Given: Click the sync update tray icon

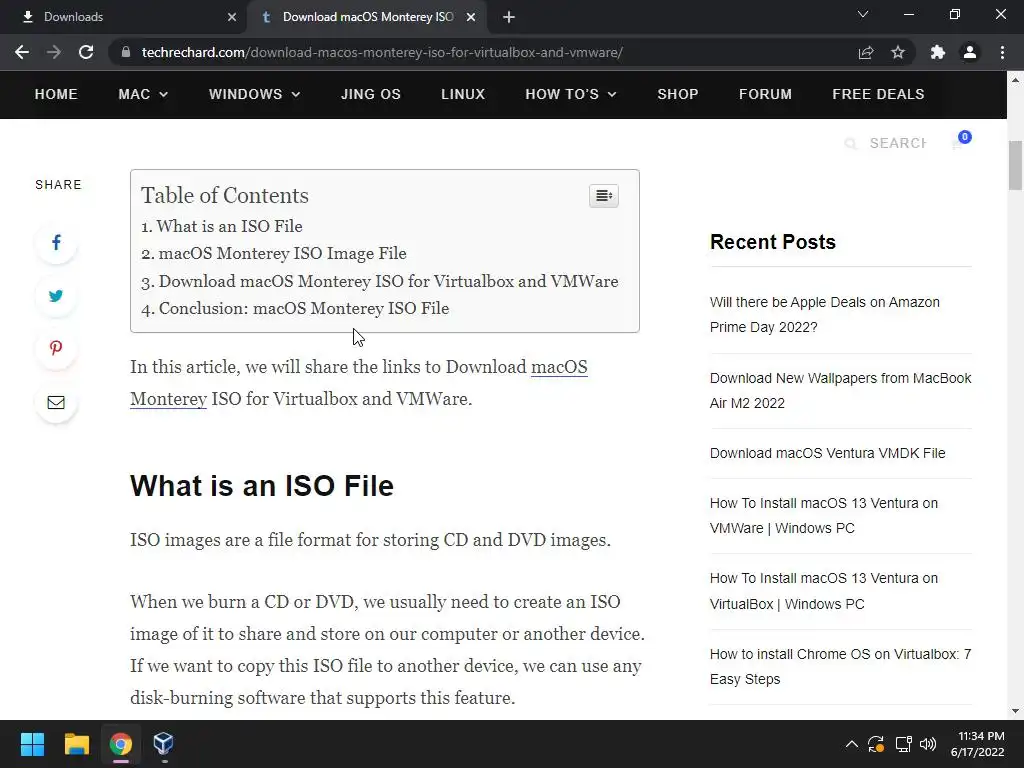Looking at the screenshot, I should point(876,744).
